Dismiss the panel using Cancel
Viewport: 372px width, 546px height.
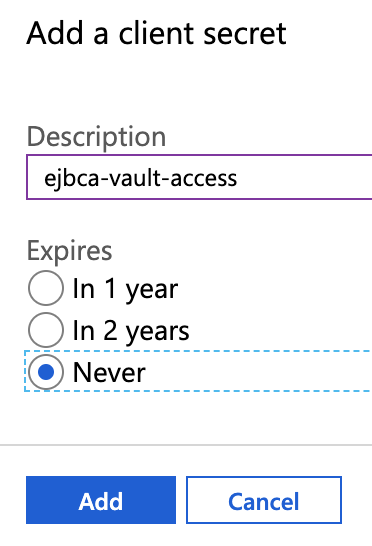[264, 500]
